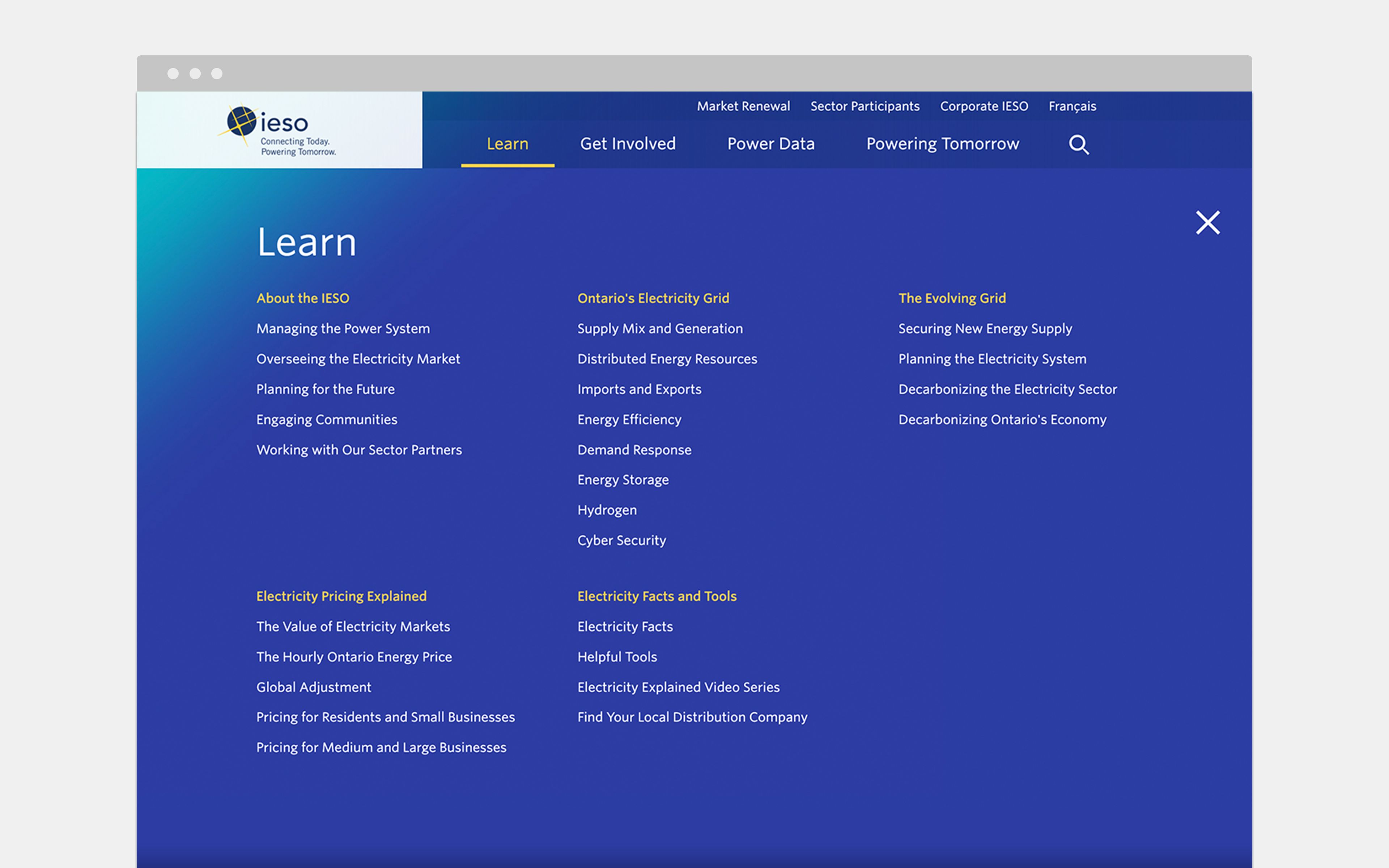Go to Market Renewal
The height and width of the screenshot is (868, 1389).
point(743,106)
